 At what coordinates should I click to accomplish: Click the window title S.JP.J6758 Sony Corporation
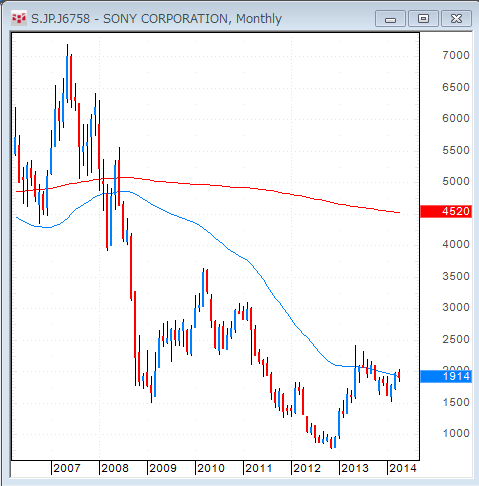click(x=156, y=19)
